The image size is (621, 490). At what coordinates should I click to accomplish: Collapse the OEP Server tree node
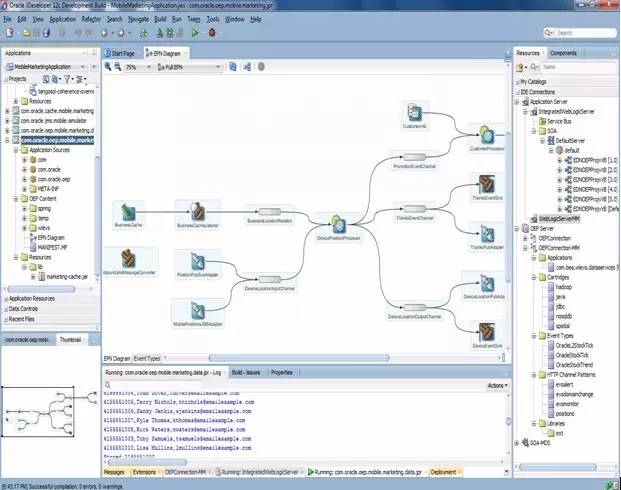point(517,229)
